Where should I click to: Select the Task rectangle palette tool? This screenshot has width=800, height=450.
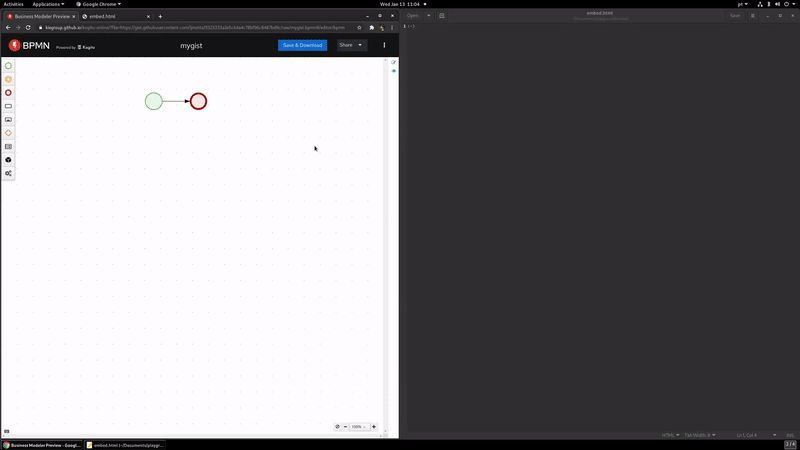[9, 106]
